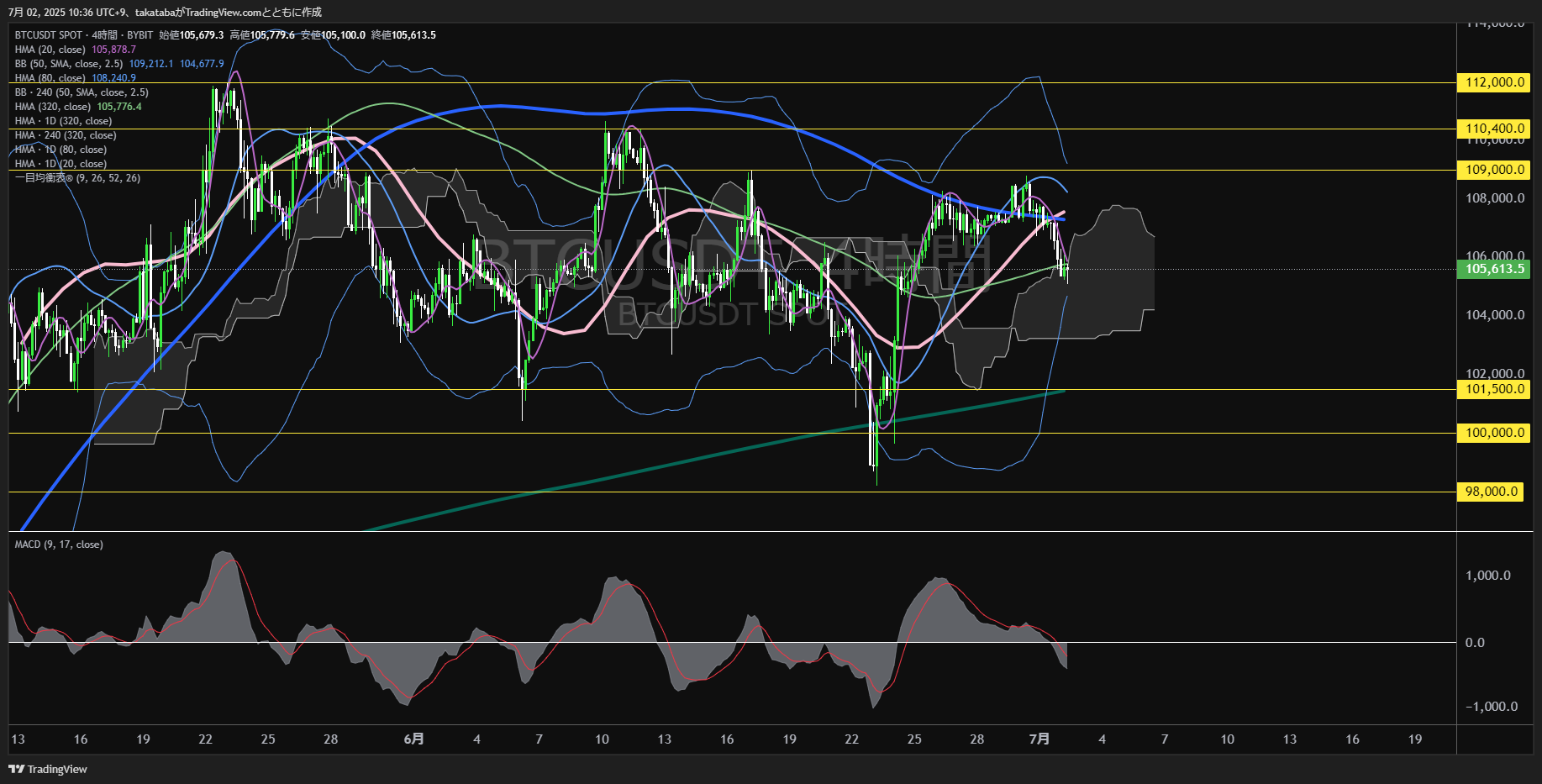Click the 0.0 MACD axis tick

point(1475,643)
